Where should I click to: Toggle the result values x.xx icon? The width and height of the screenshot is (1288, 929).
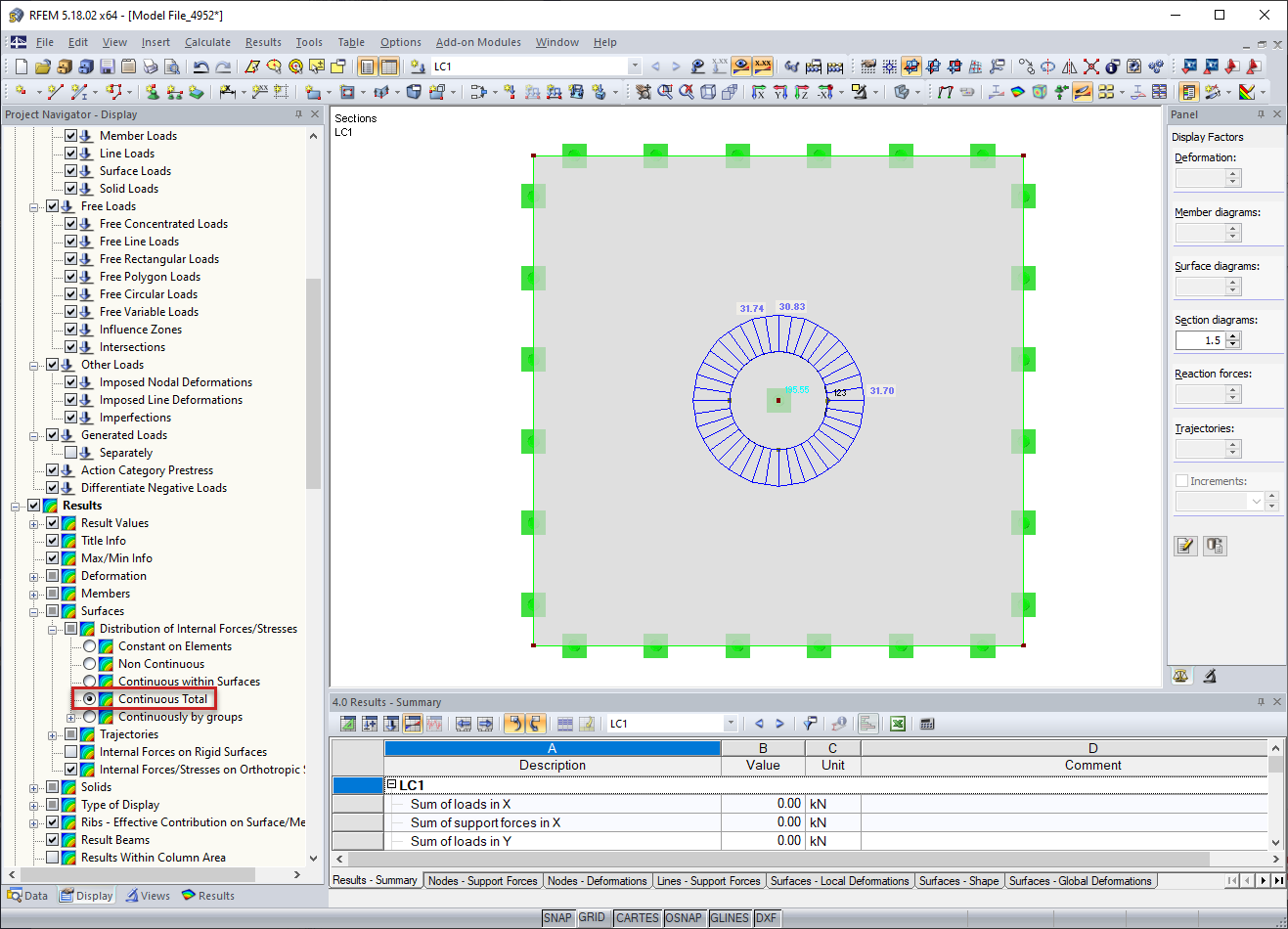[763, 66]
